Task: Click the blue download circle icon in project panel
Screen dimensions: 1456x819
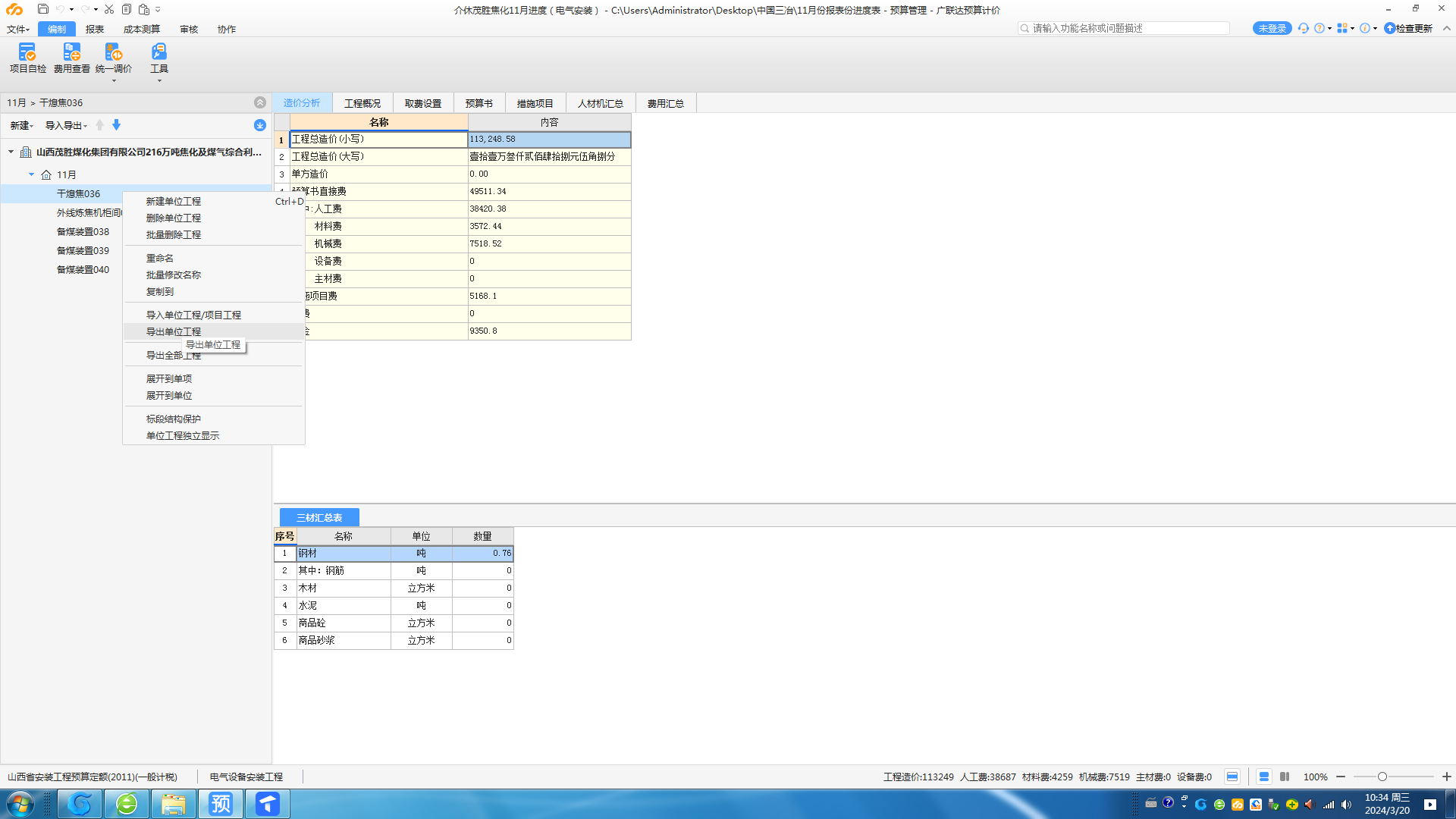Action: point(260,125)
